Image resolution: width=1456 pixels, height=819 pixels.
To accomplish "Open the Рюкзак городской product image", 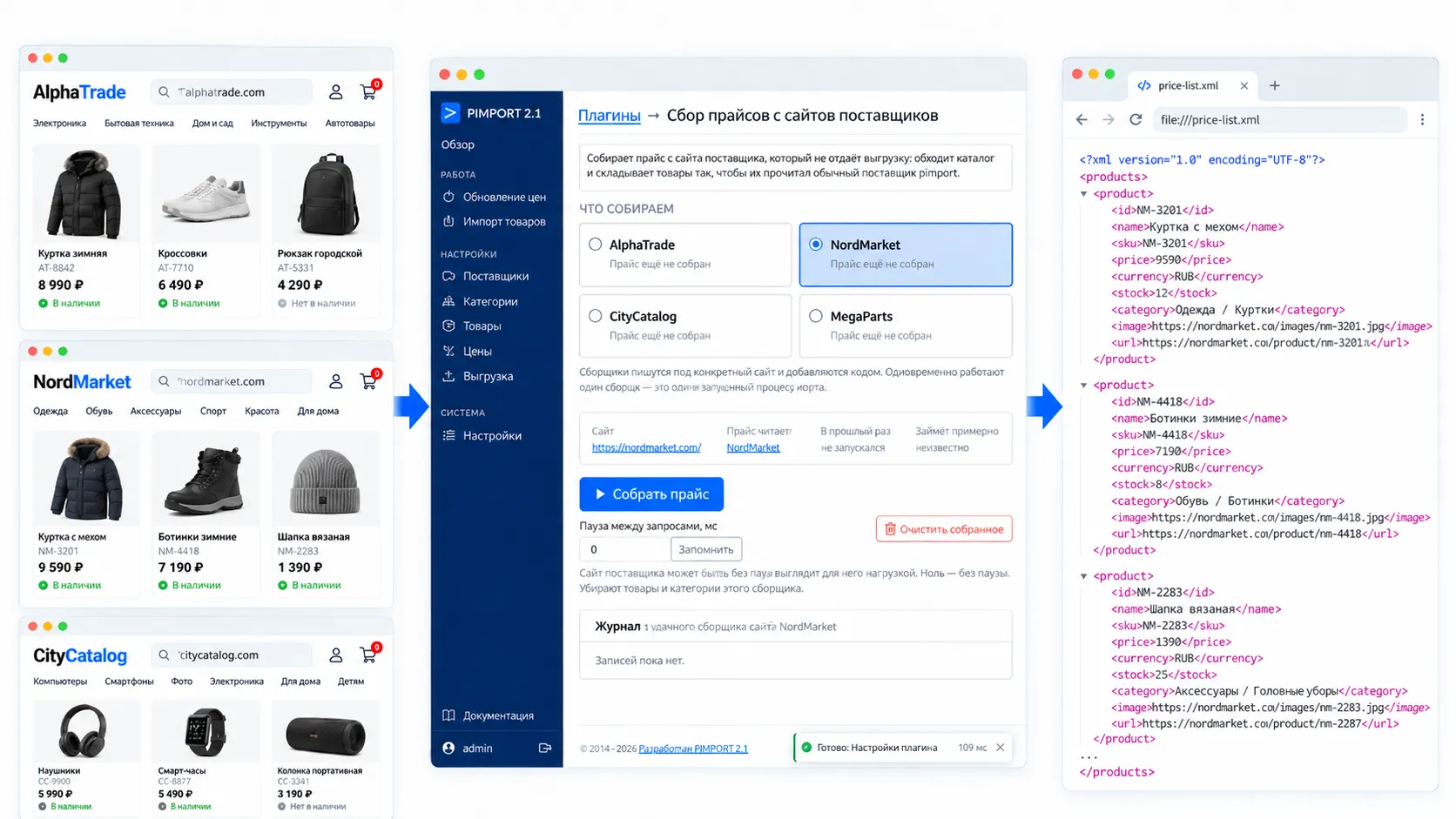I will coord(326,193).
